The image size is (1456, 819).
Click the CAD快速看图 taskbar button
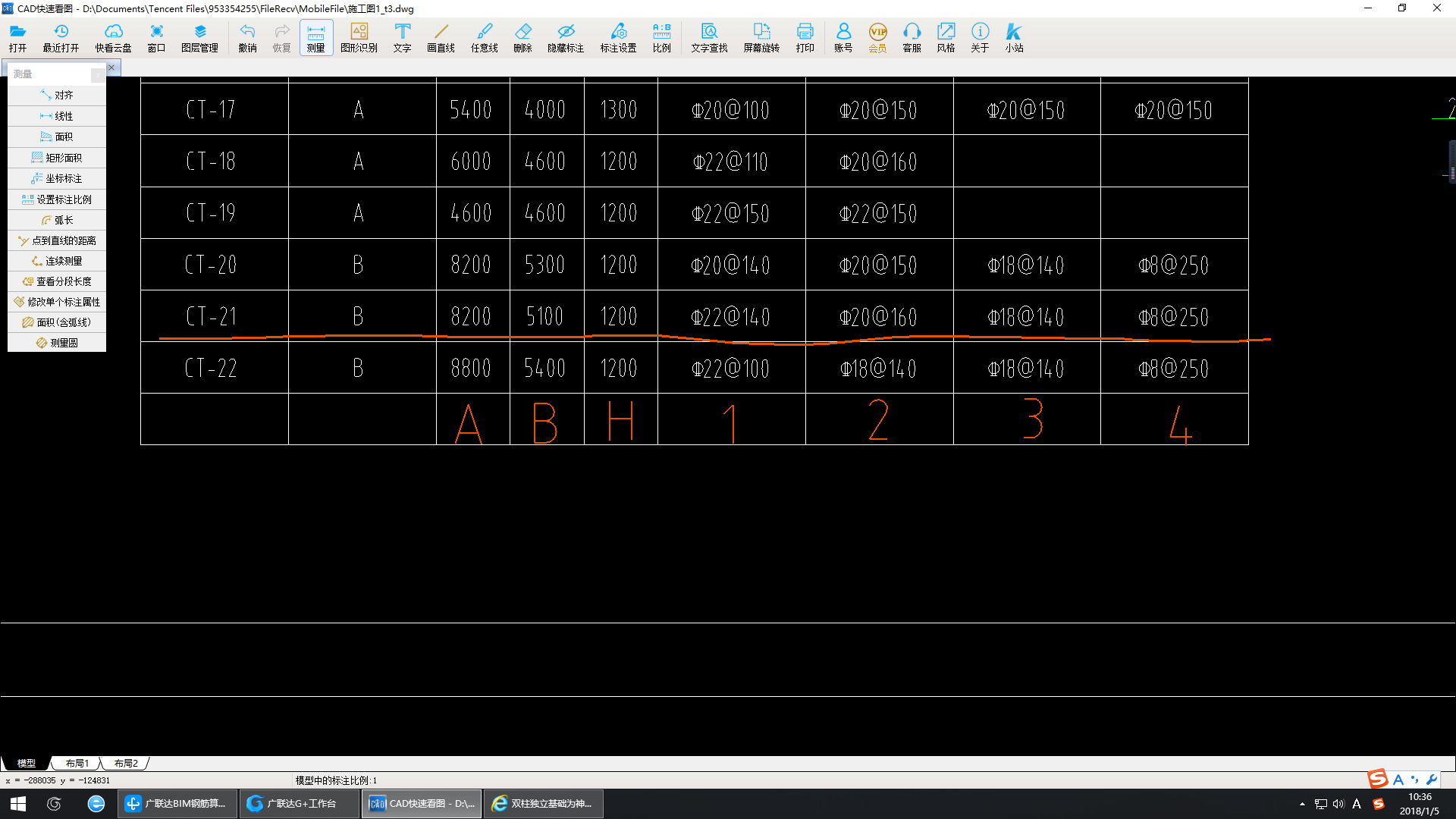click(422, 804)
